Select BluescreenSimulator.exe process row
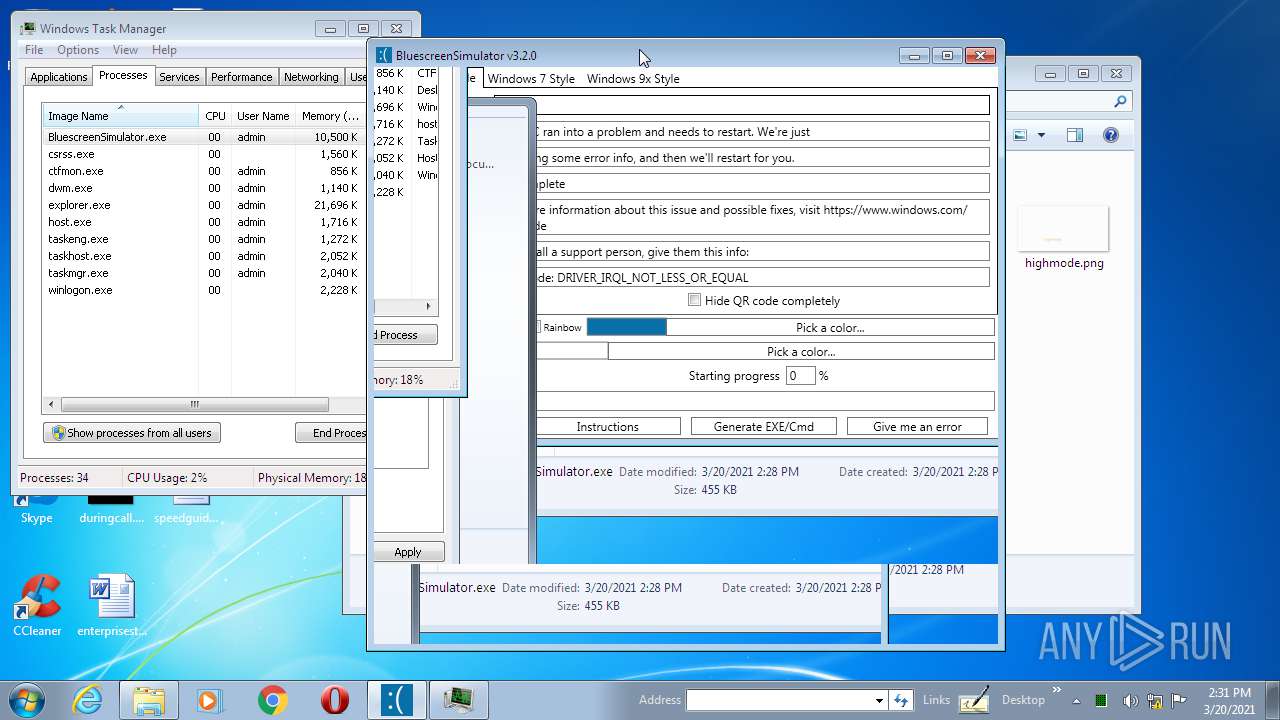 coord(203,137)
